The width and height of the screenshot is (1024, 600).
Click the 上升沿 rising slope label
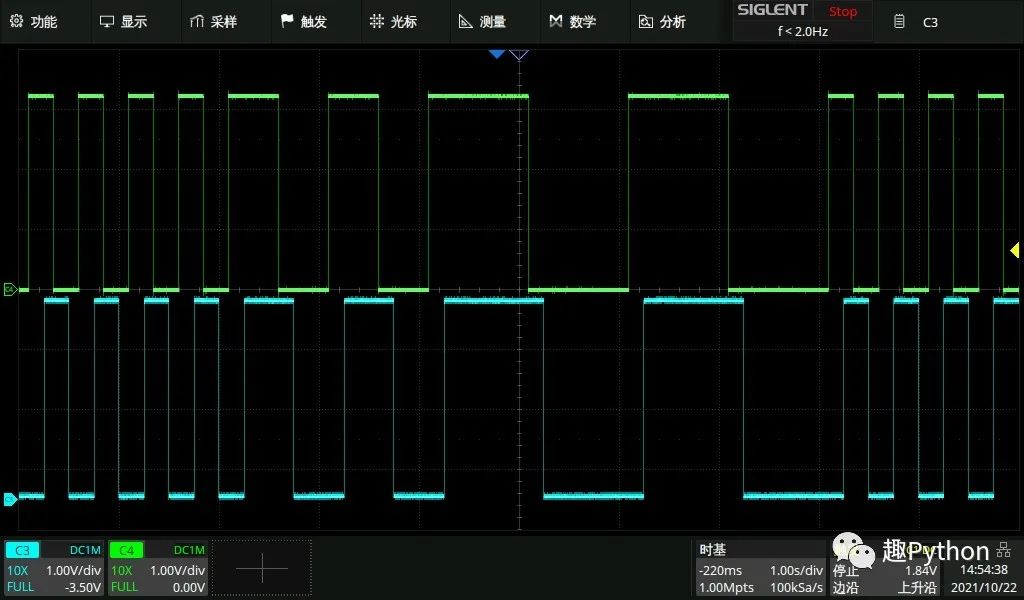[917, 588]
